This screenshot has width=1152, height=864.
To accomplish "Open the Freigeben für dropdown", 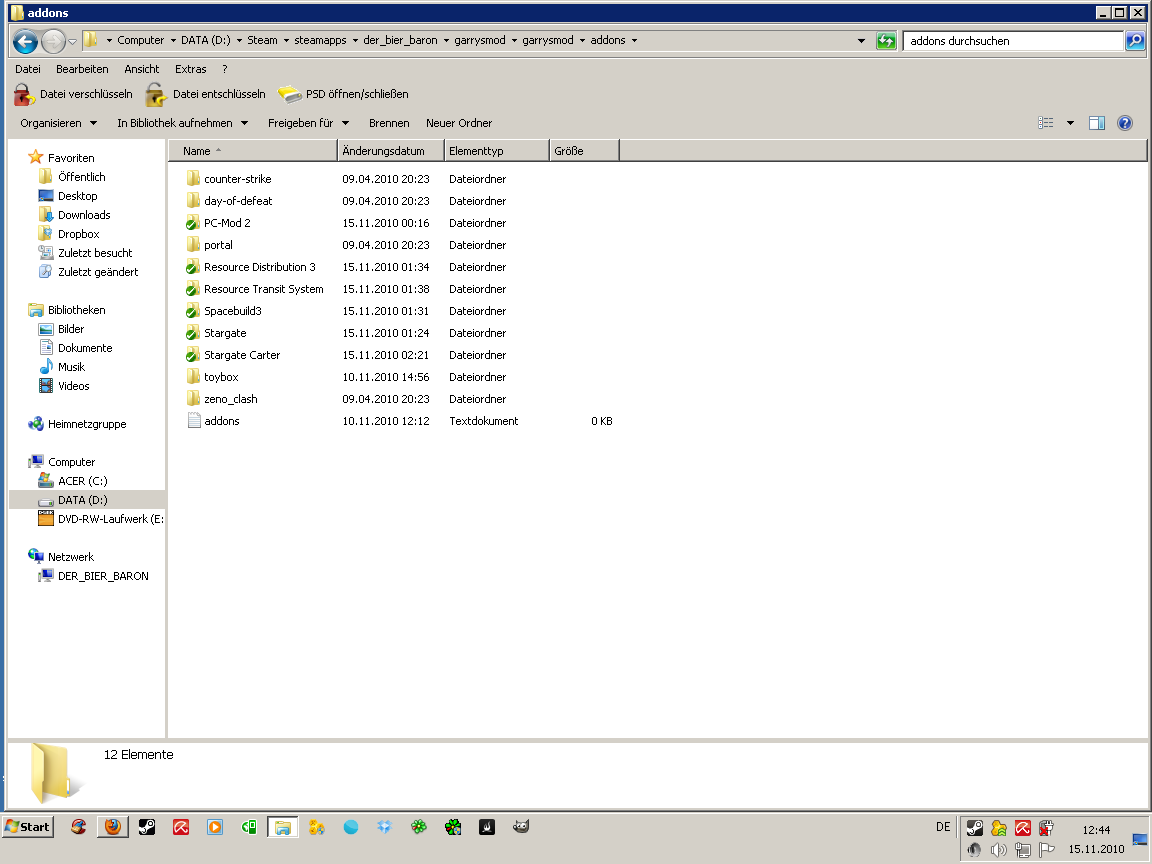I will (x=308, y=123).
